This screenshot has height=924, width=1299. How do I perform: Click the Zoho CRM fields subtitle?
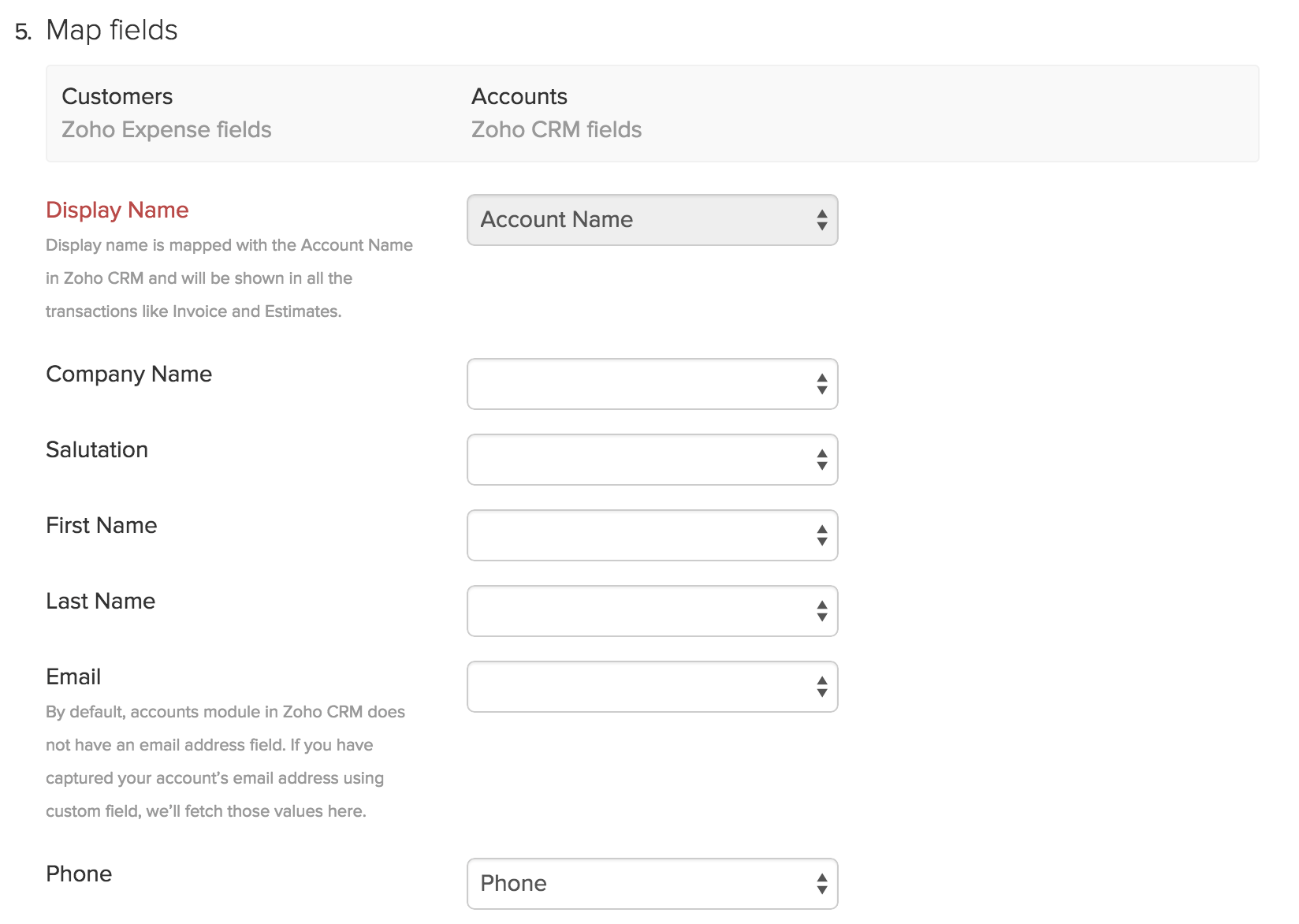click(x=556, y=129)
